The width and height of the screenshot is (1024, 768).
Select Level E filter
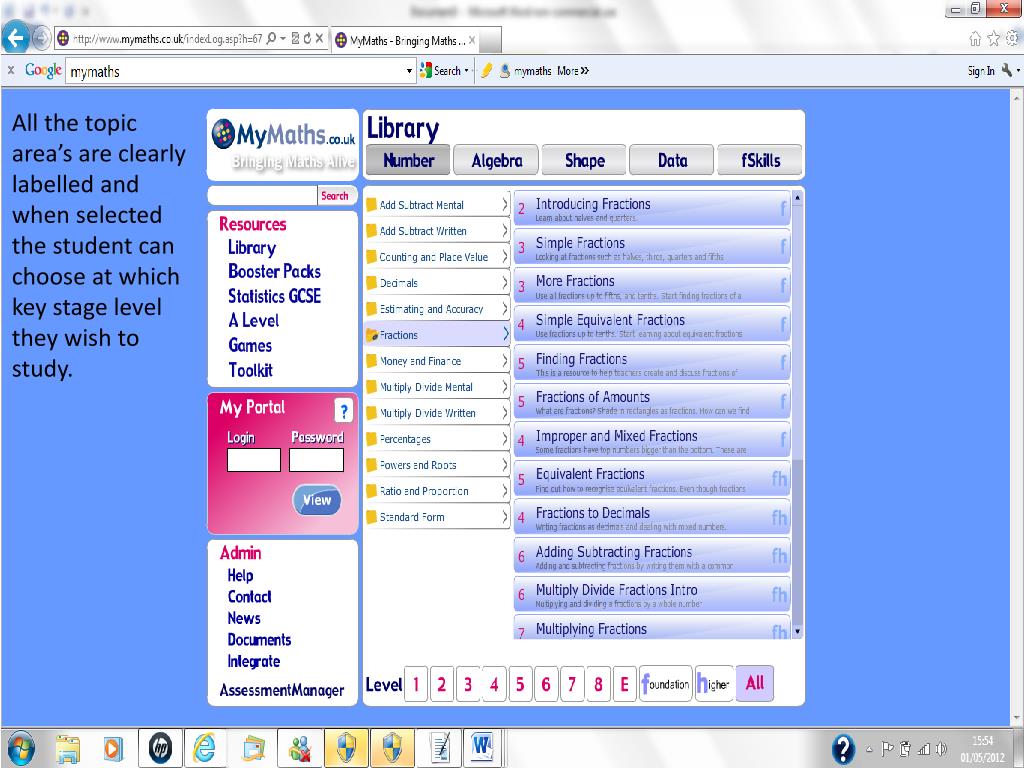click(624, 684)
